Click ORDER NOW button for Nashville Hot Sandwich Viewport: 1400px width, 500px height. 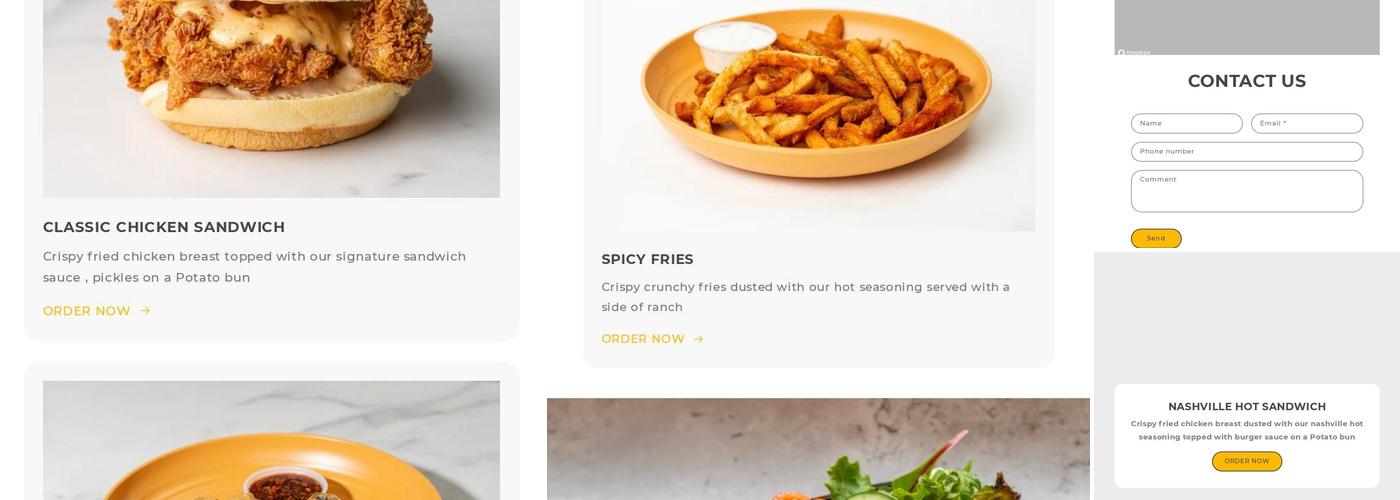(1246, 461)
